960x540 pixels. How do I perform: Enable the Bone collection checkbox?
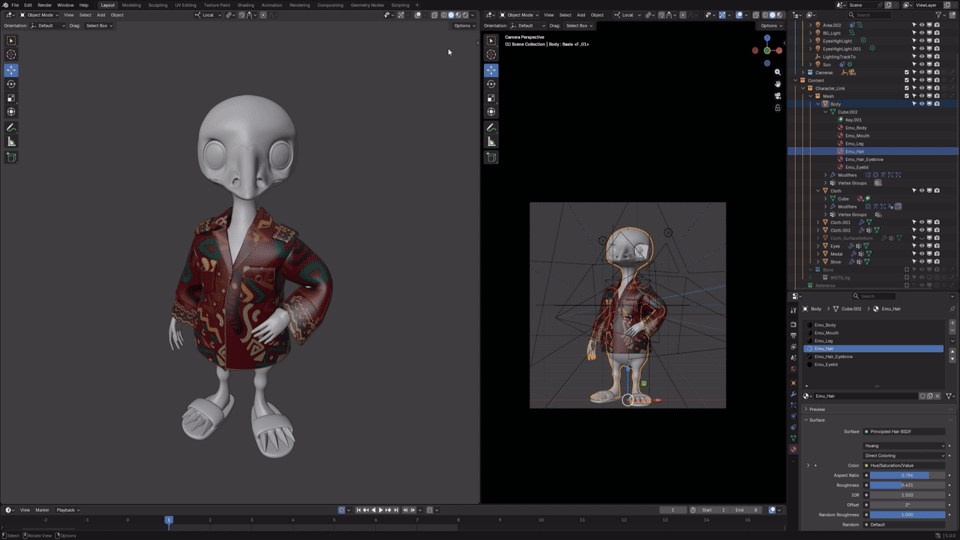(x=907, y=269)
